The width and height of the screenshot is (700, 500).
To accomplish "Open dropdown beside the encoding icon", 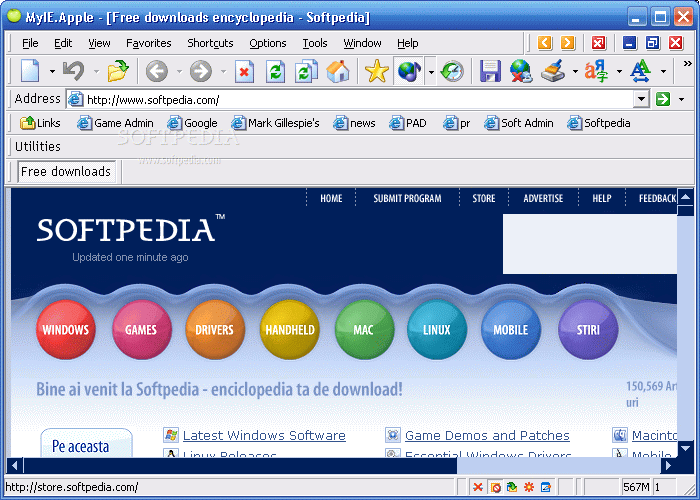I will click(x=619, y=71).
